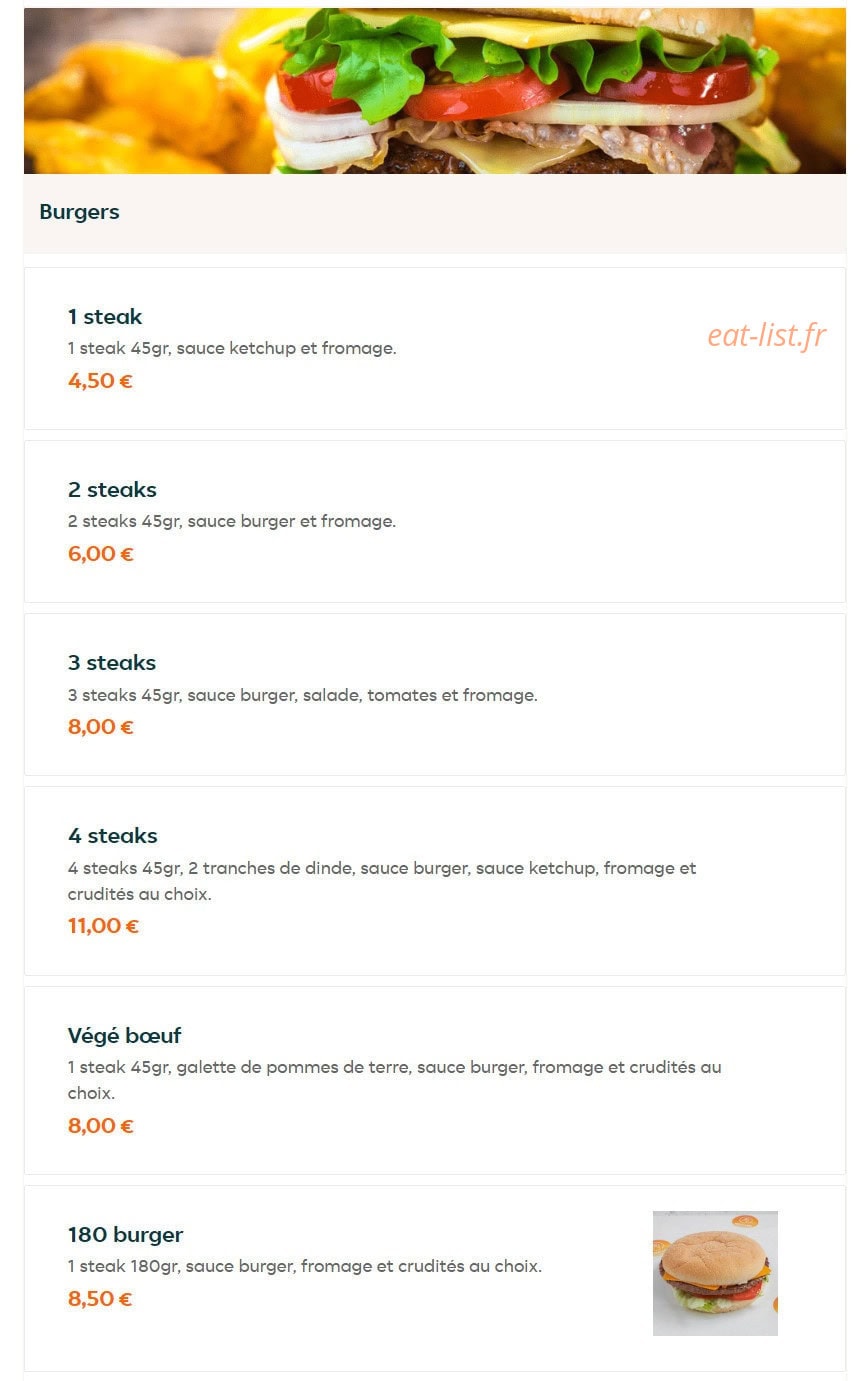Select the 2 steaks burger title
867x1381 pixels.
tap(112, 490)
